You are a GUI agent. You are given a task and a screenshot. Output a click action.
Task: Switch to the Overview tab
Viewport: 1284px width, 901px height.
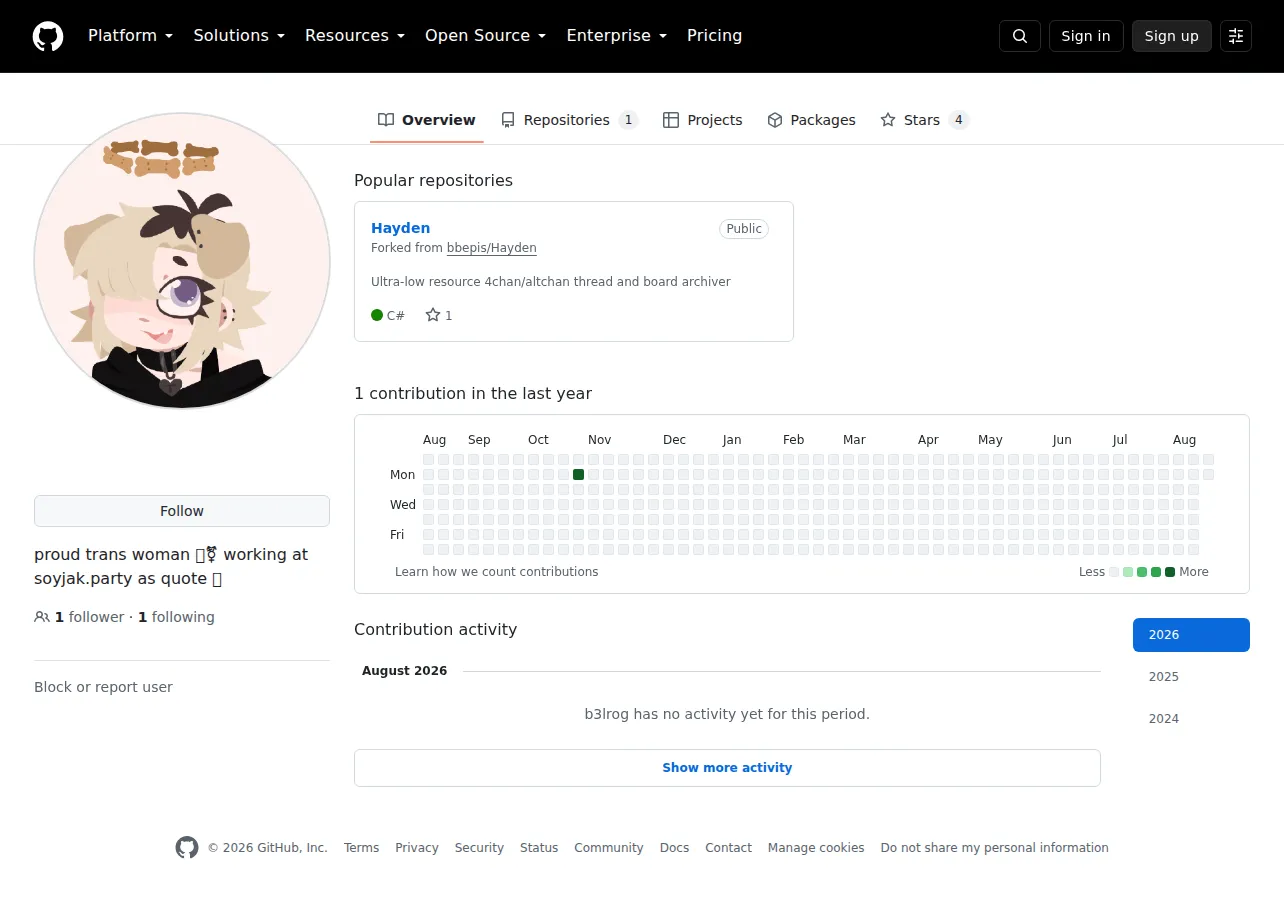[427, 120]
